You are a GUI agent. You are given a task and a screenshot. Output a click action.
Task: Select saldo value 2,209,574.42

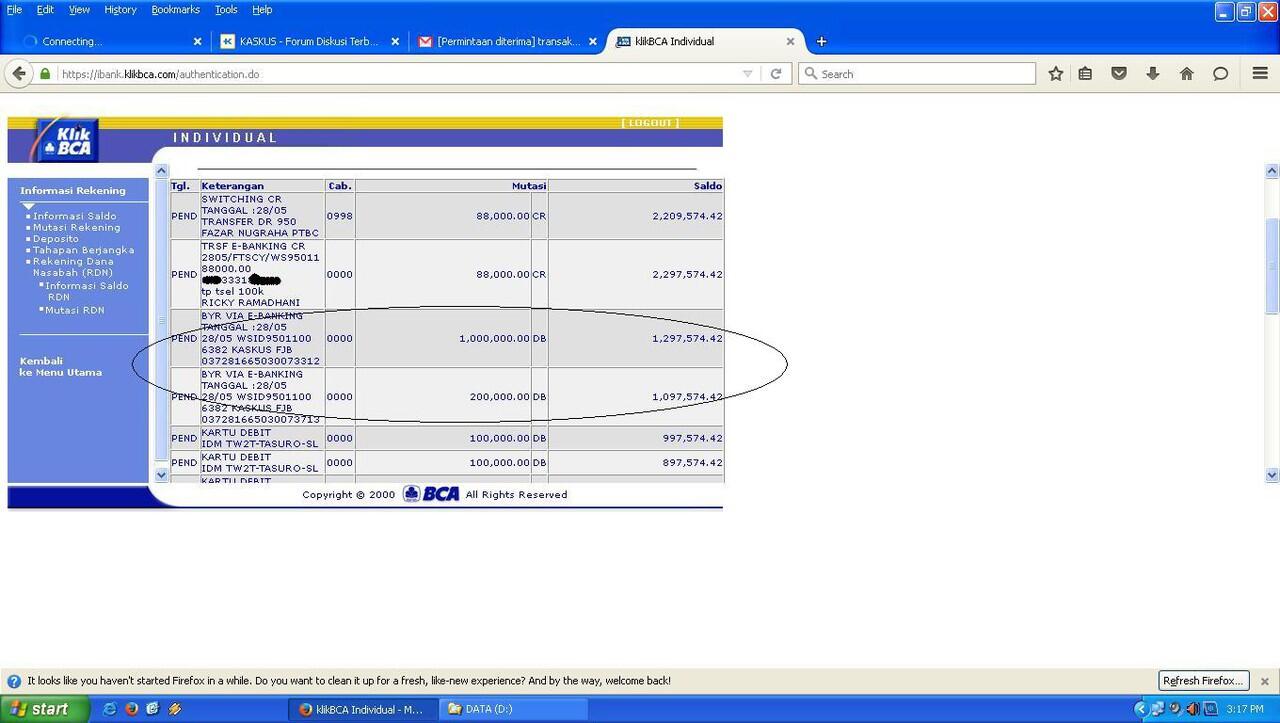tap(687, 216)
